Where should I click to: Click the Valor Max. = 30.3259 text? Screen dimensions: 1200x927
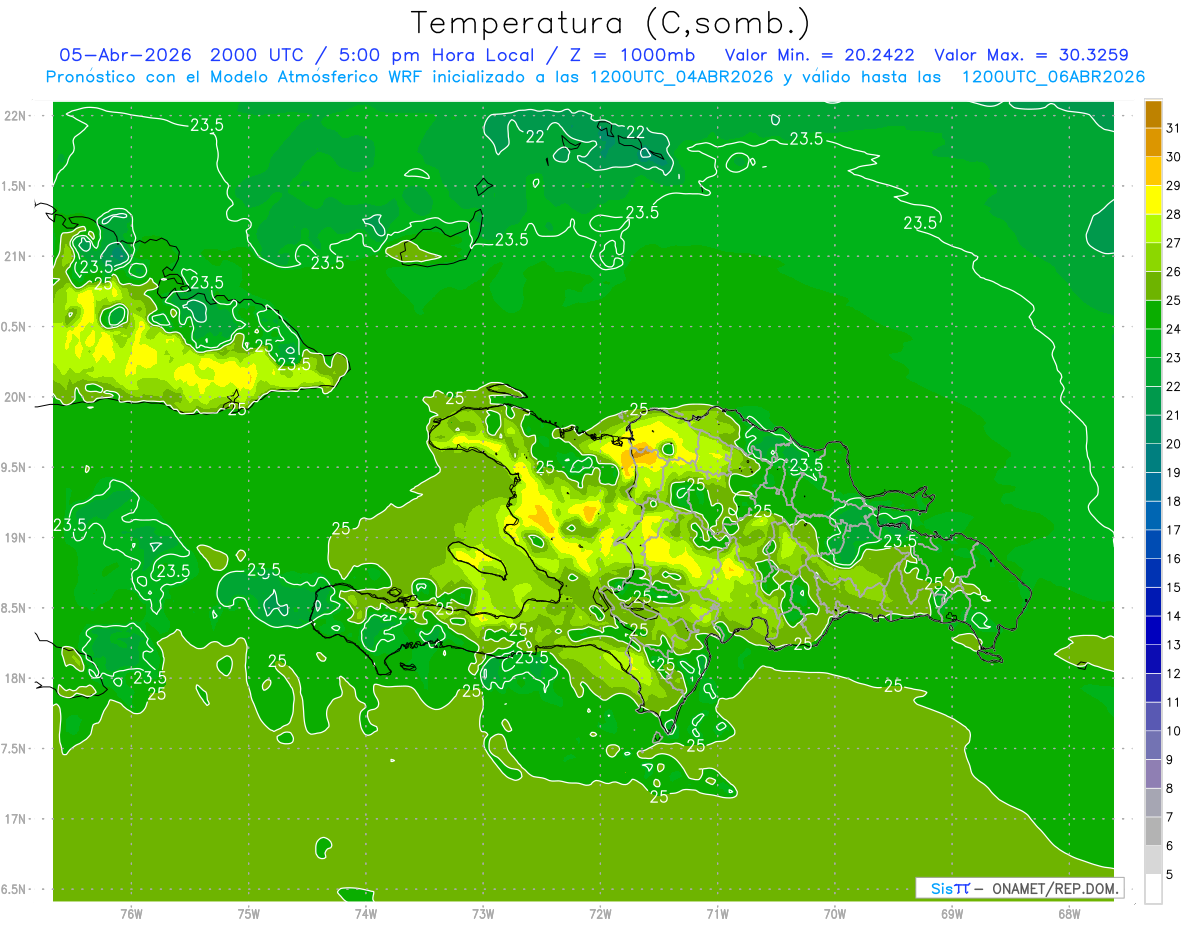click(1031, 55)
